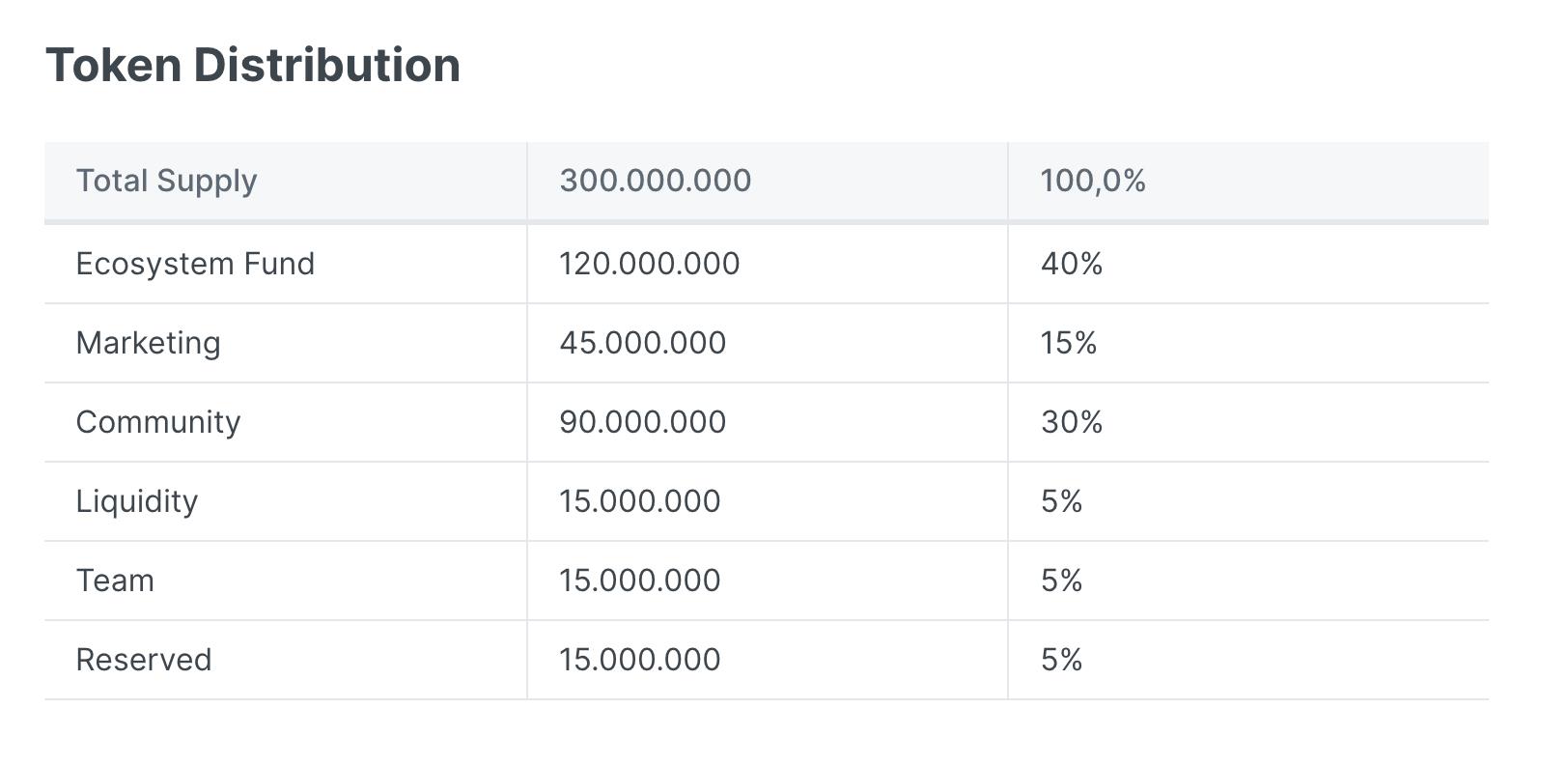Click the Ecosystem Fund row label
Image resolution: width=1568 pixels, height=765 pixels.
[x=195, y=264]
